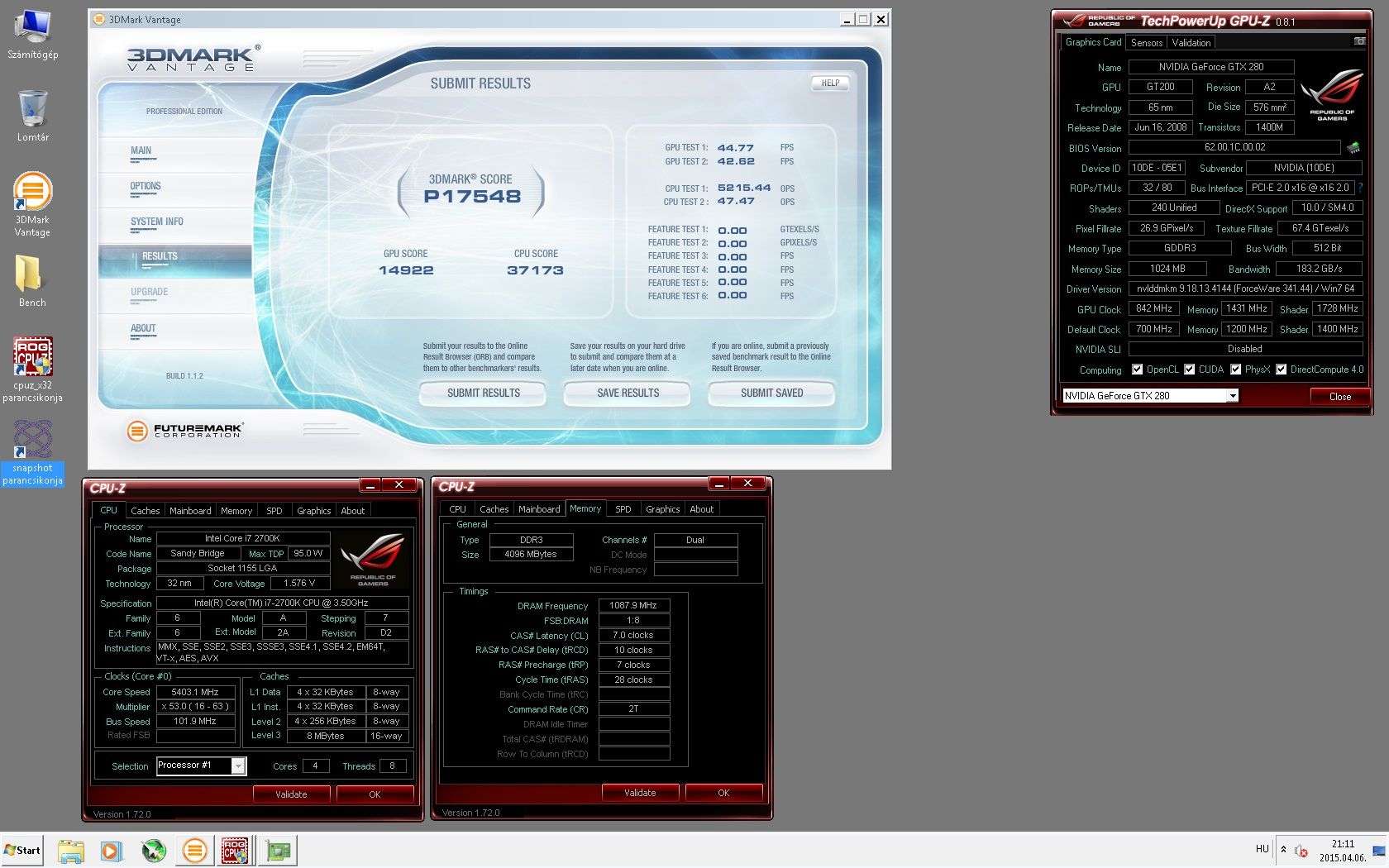The image size is (1389, 868).
Task: Select RESULTS in the 3DMark Vantage sidebar
Action: [175, 261]
